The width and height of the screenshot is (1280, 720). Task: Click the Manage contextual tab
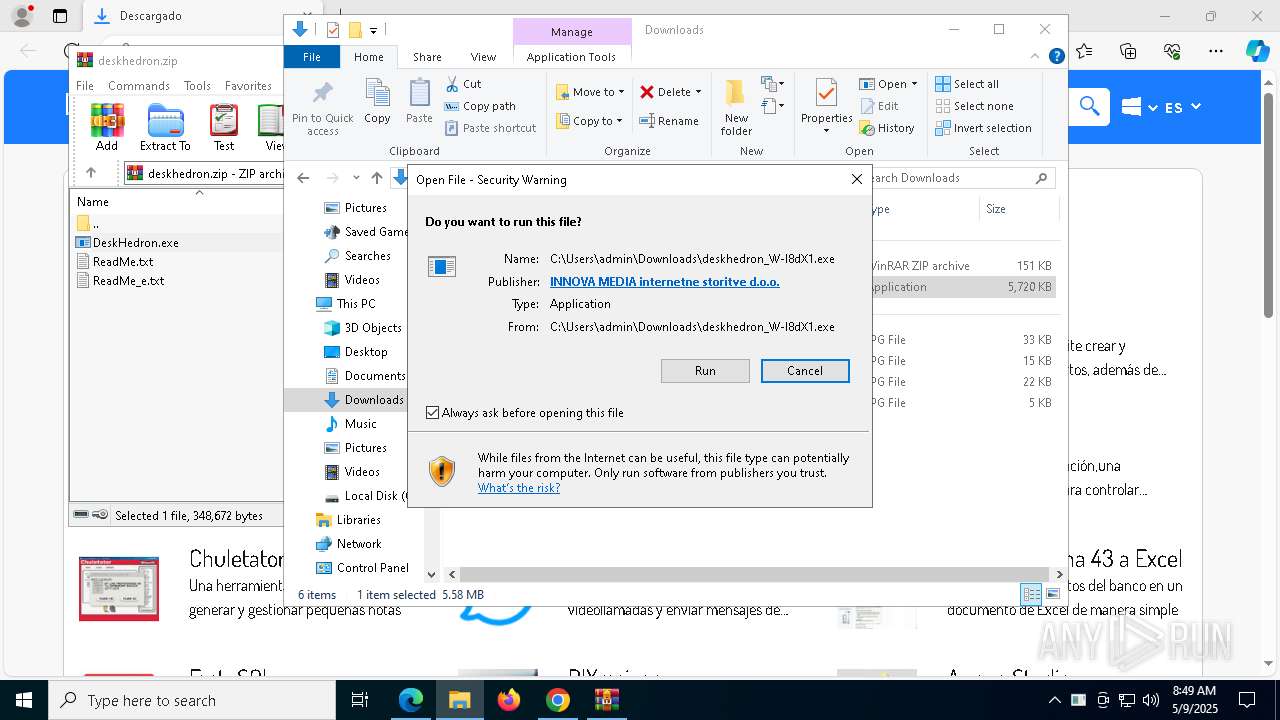[572, 32]
